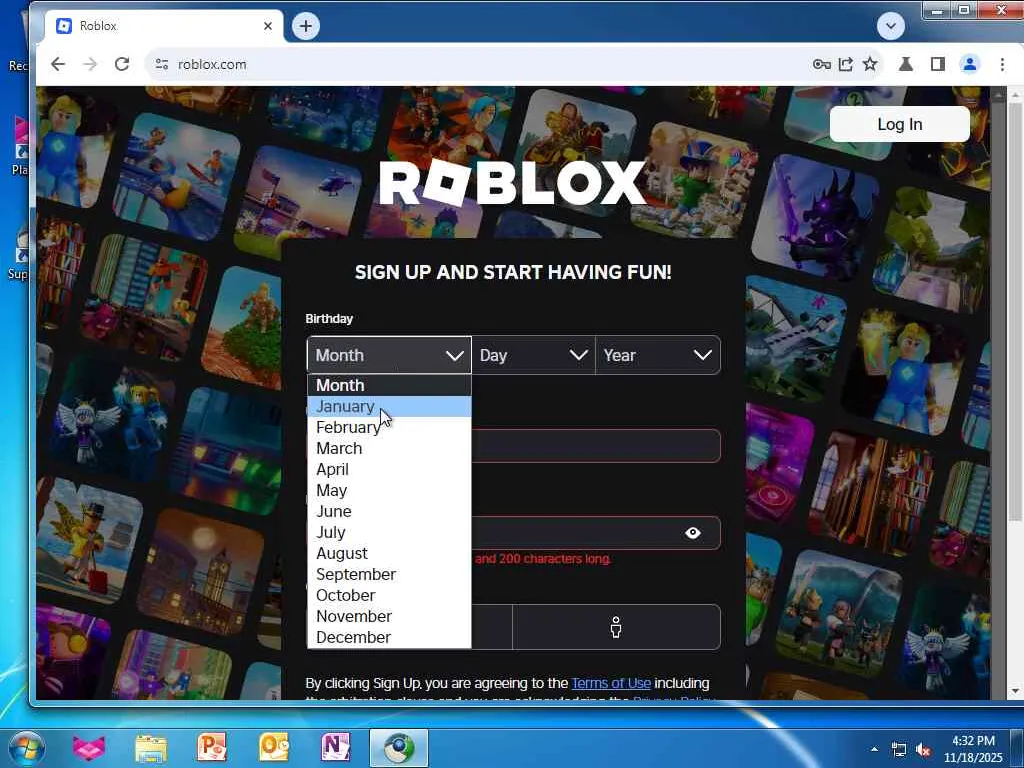Open Chrome Labs flask icon

(906, 64)
